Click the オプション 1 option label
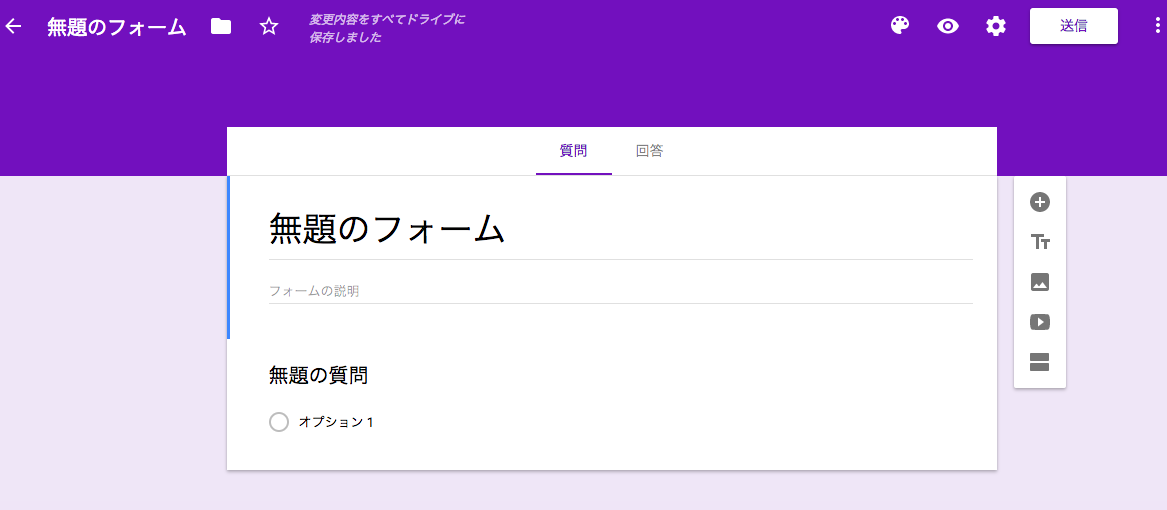Screen dimensions: 1167x510 click(336, 422)
